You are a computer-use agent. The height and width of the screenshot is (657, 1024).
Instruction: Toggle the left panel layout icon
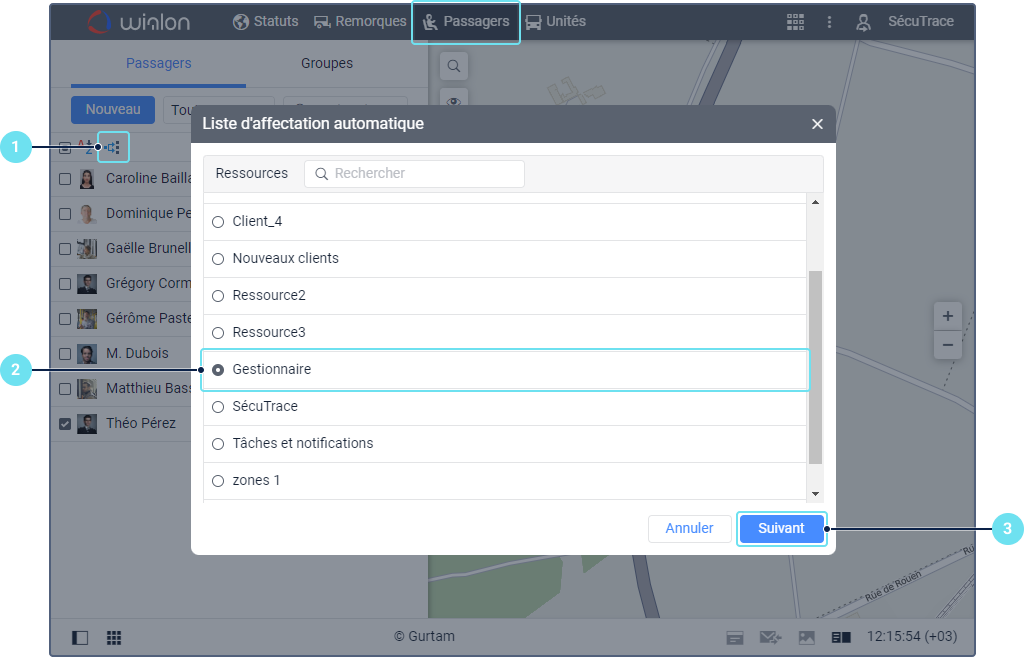tap(80, 637)
